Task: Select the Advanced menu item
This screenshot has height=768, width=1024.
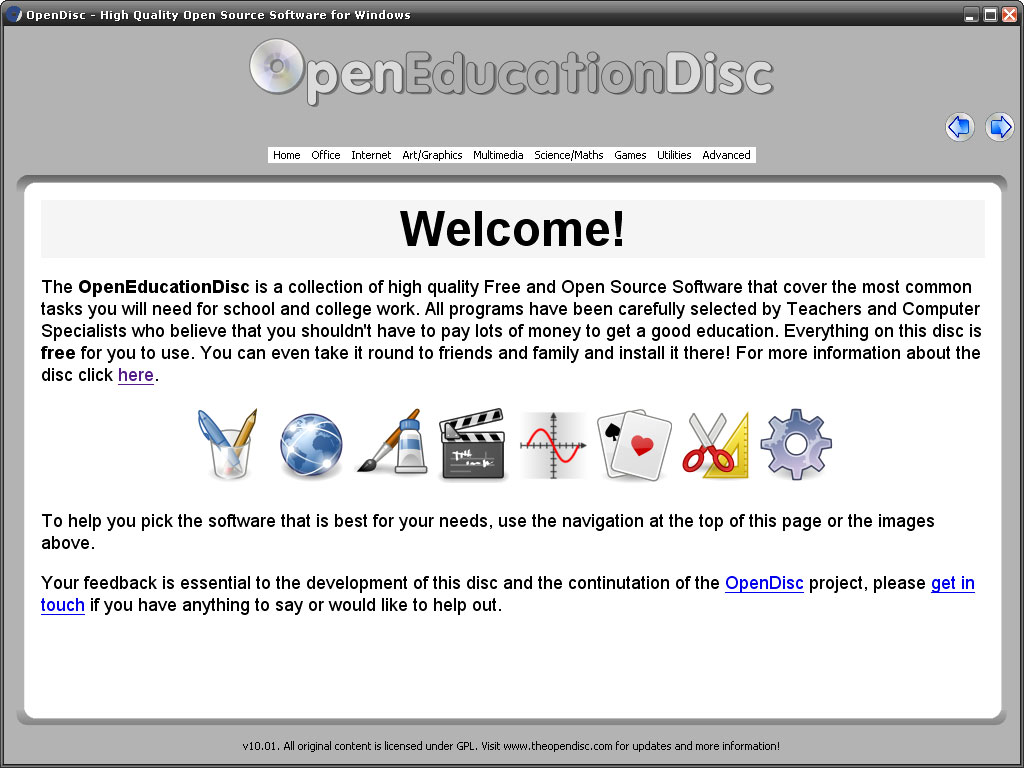Action: [x=726, y=155]
